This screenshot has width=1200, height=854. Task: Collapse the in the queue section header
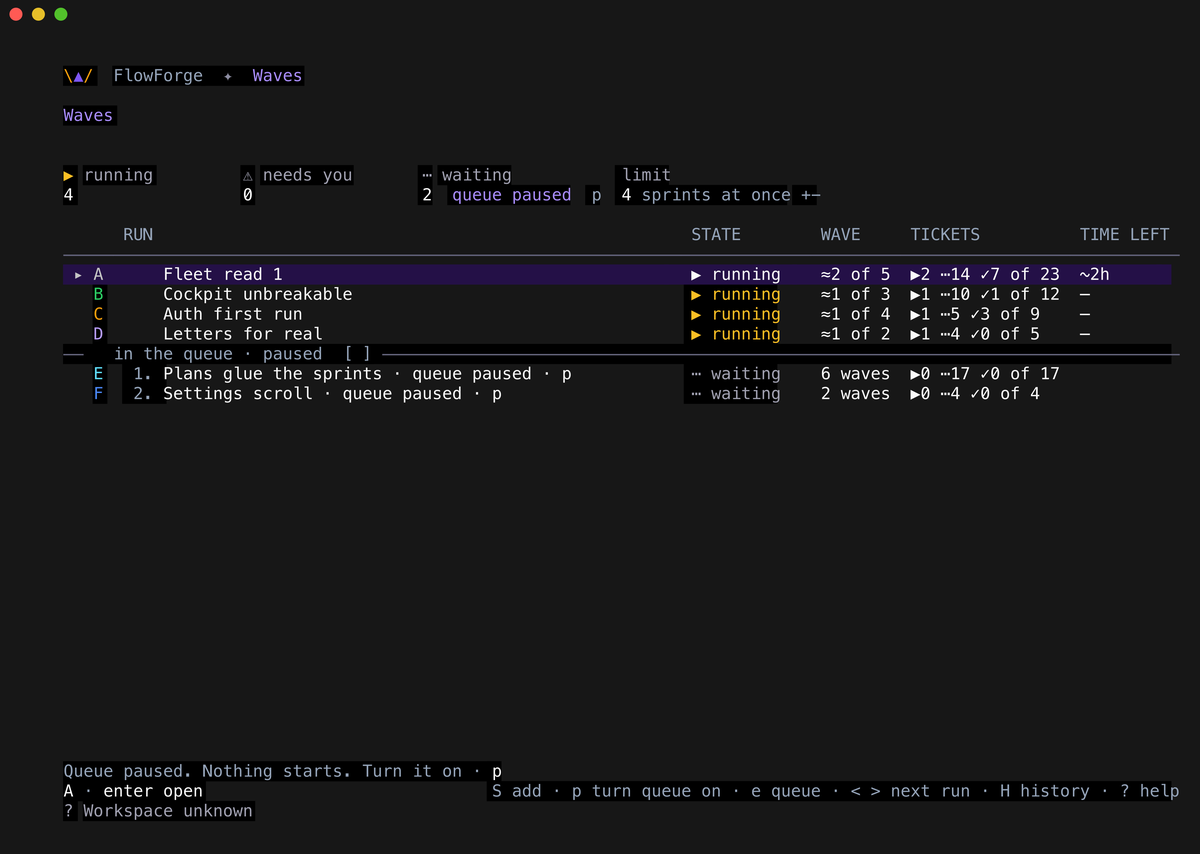tap(218, 354)
